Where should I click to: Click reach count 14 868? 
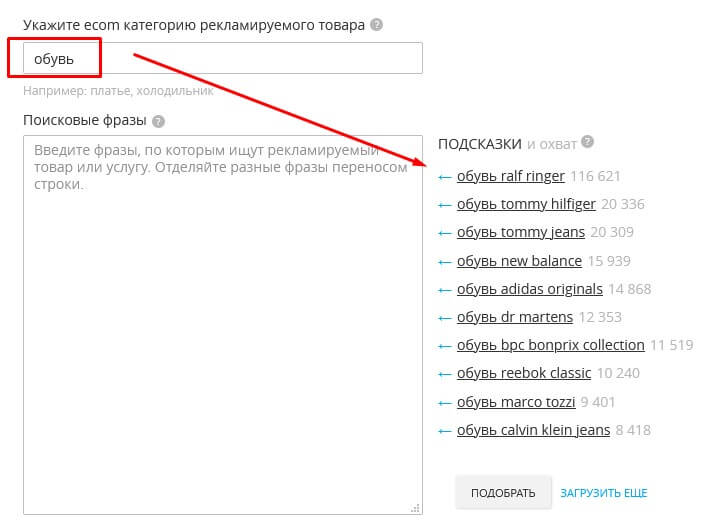pyautogui.click(x=630, y=289)
